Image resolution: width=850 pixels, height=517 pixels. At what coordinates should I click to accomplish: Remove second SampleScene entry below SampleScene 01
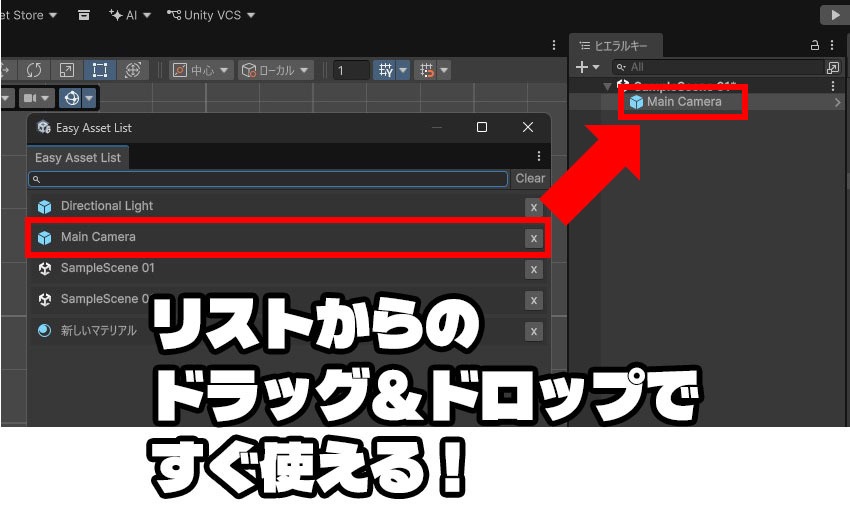click(x=534, y=300)
